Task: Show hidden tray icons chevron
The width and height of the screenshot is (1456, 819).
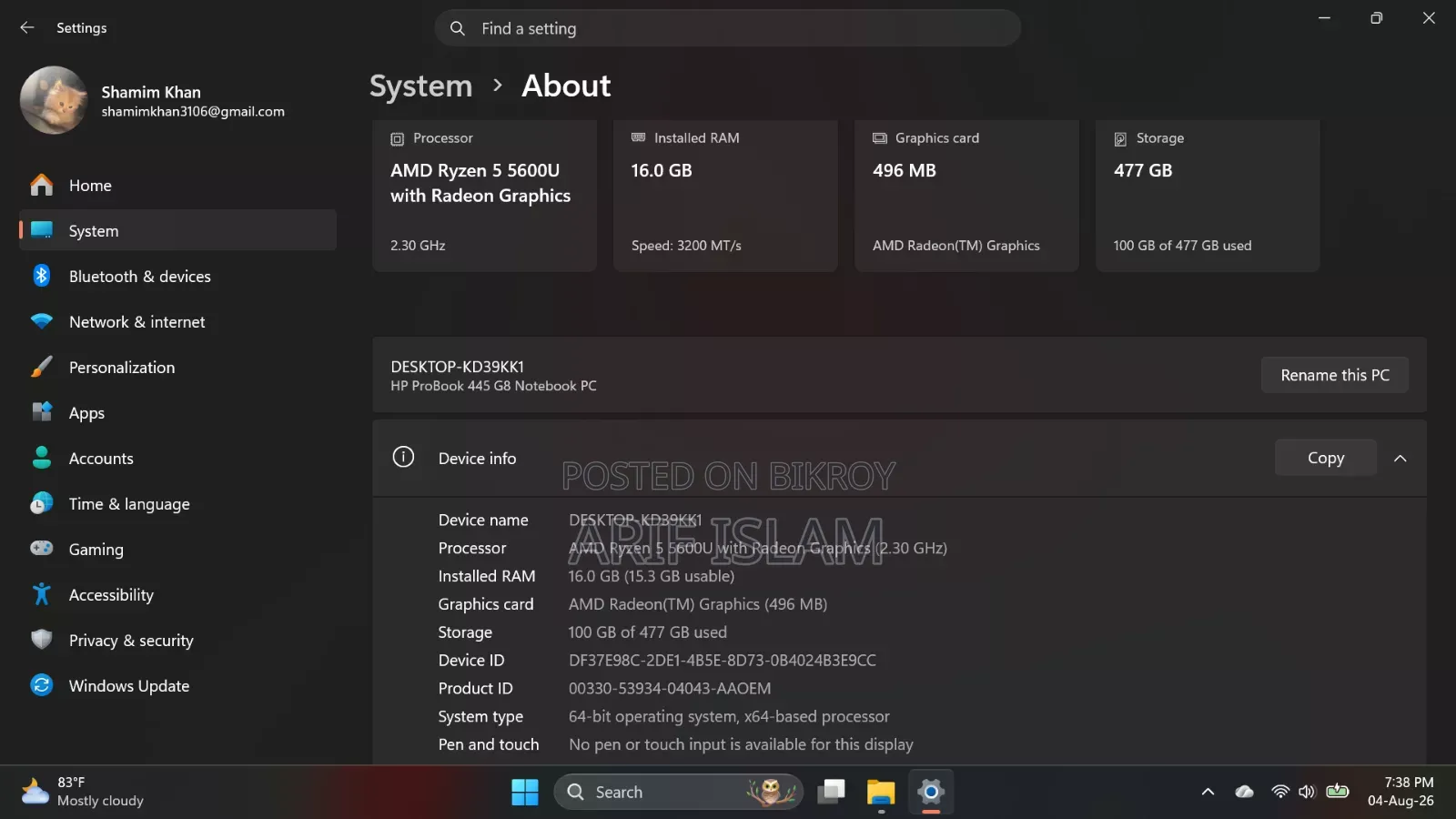Action: [1208, 792]
